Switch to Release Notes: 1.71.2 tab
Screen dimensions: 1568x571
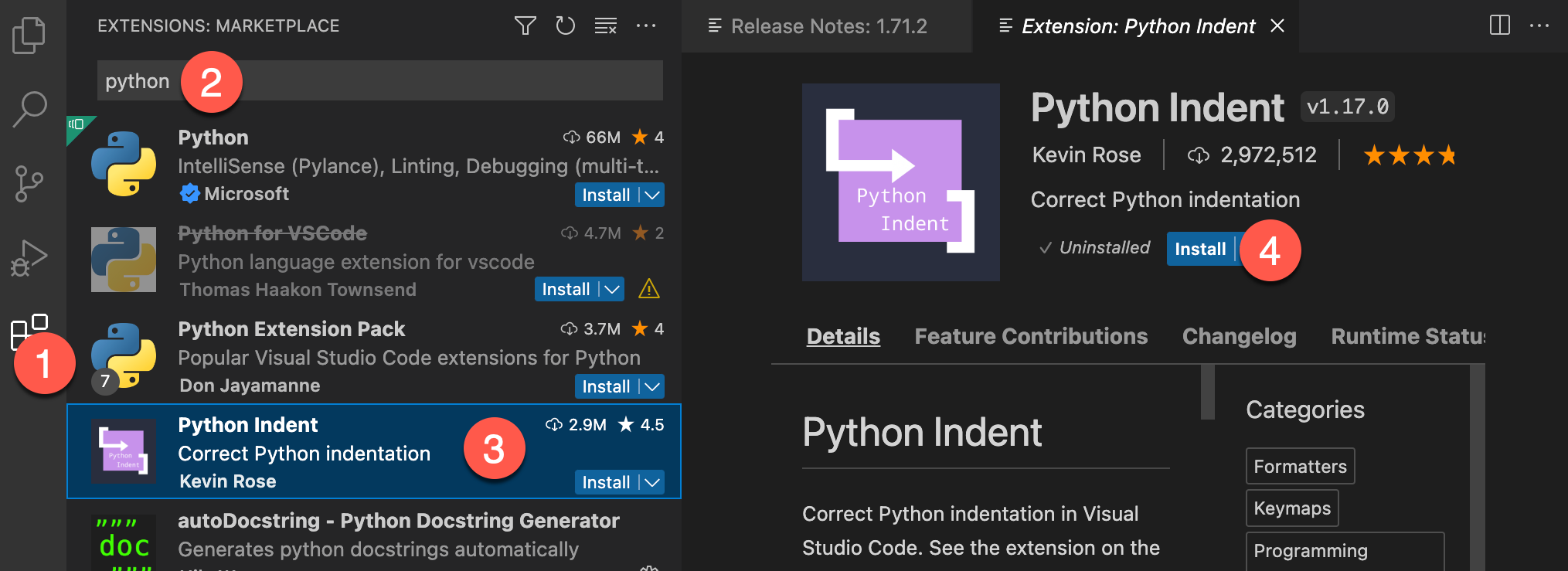[827, 26]
